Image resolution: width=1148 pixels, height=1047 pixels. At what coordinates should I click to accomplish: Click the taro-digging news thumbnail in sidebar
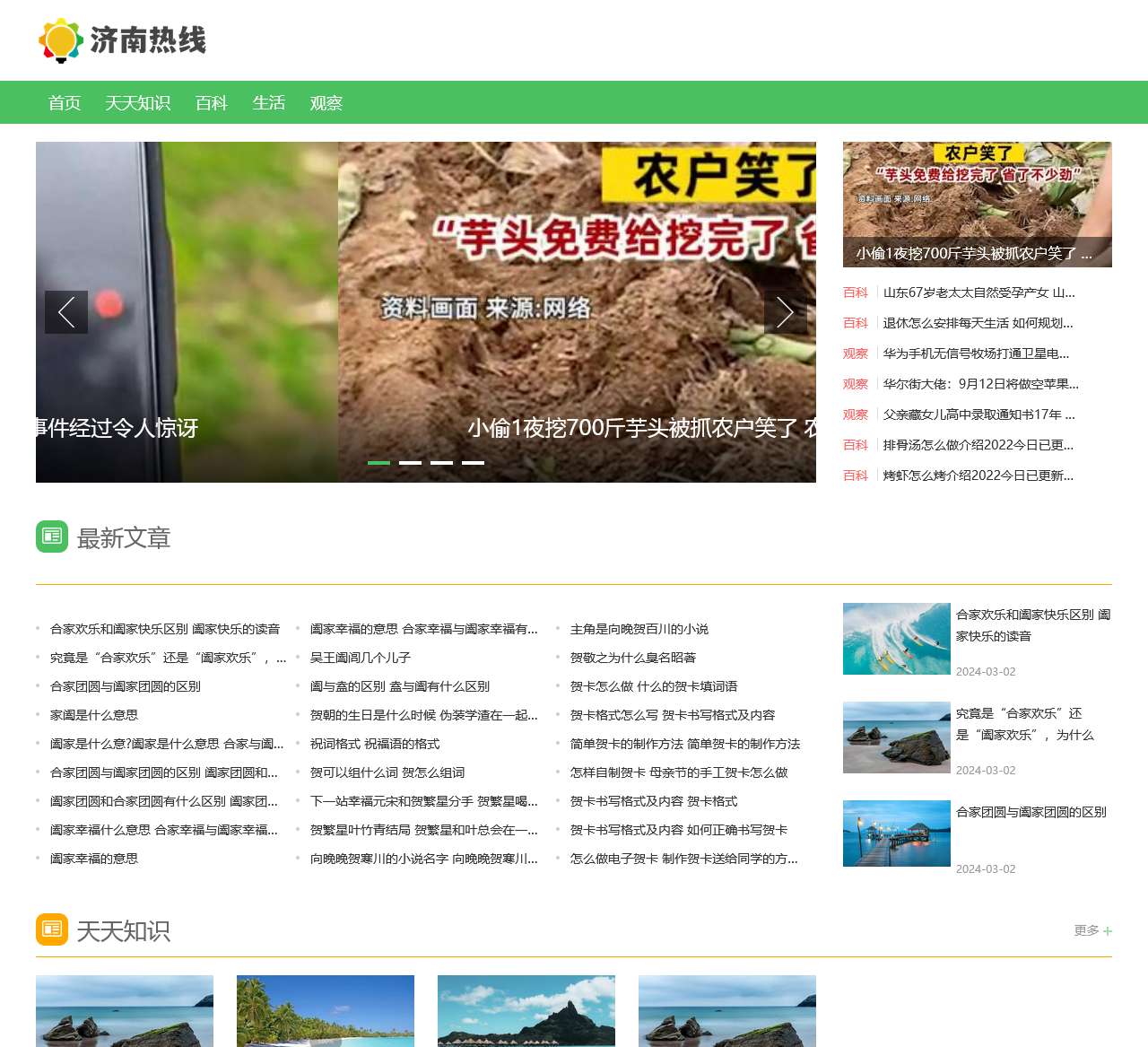point(977,205)
